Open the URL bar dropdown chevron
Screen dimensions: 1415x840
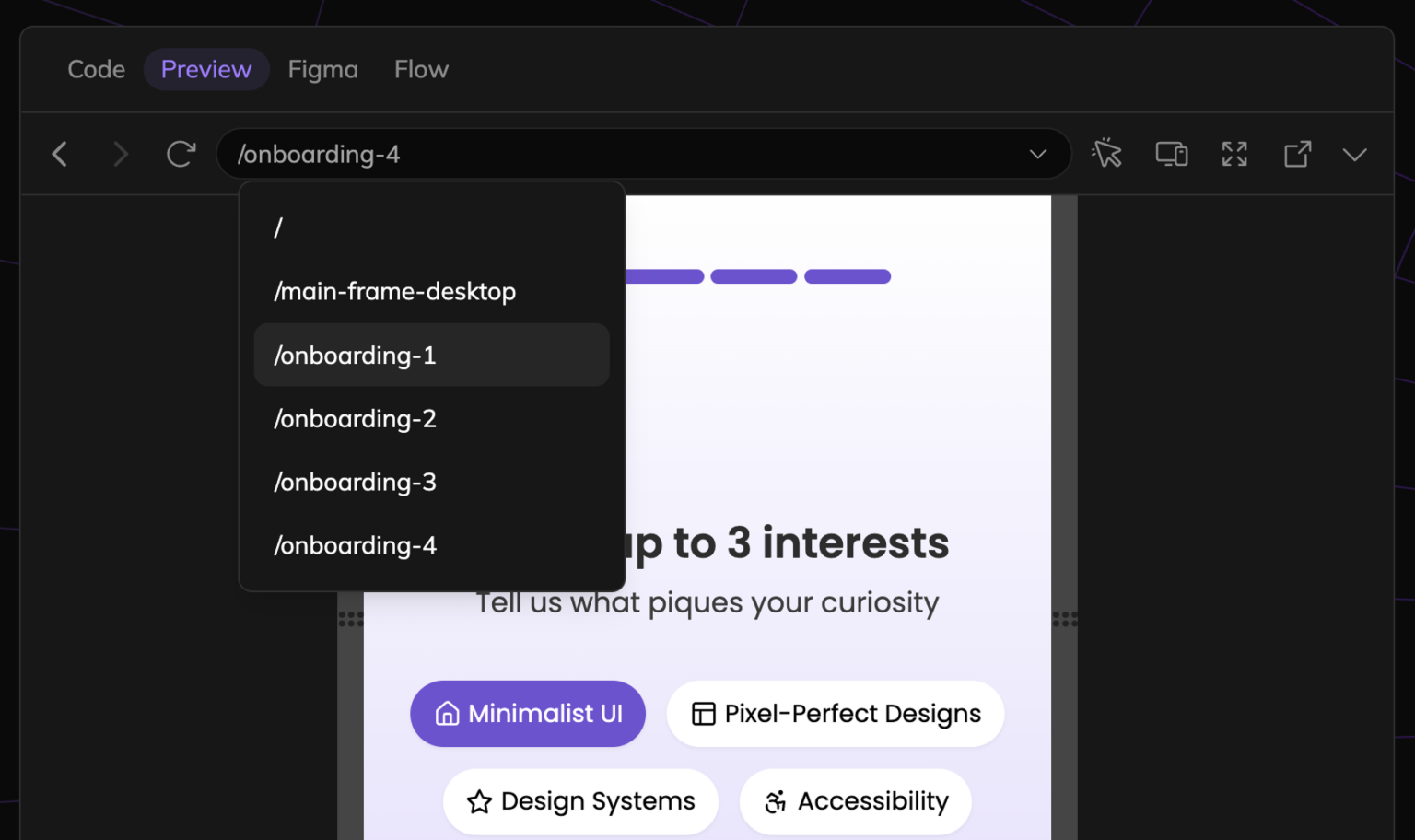pyautogui.click(x=1037, y=154)
